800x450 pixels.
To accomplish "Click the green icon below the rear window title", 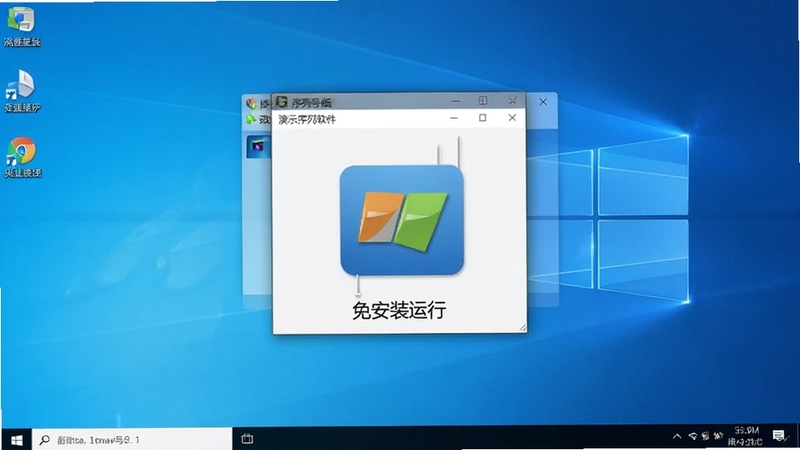I will click(251, 119).
